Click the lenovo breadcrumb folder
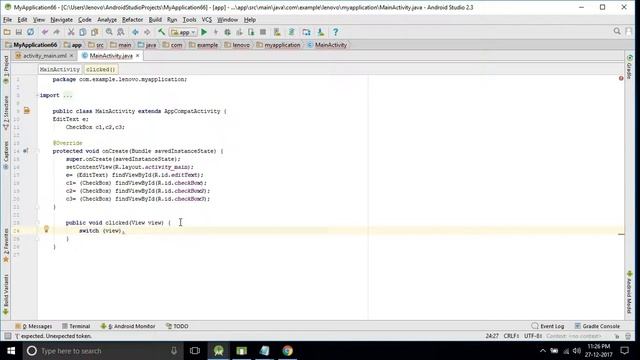 (x=237, y=45)
